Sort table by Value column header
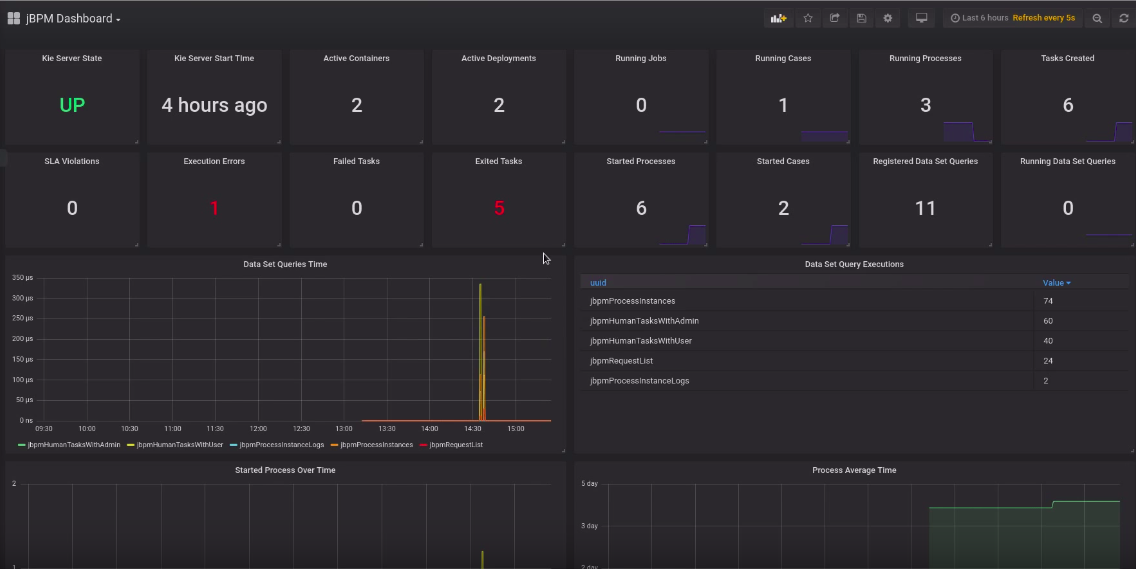 click(x=1055, y=283)
